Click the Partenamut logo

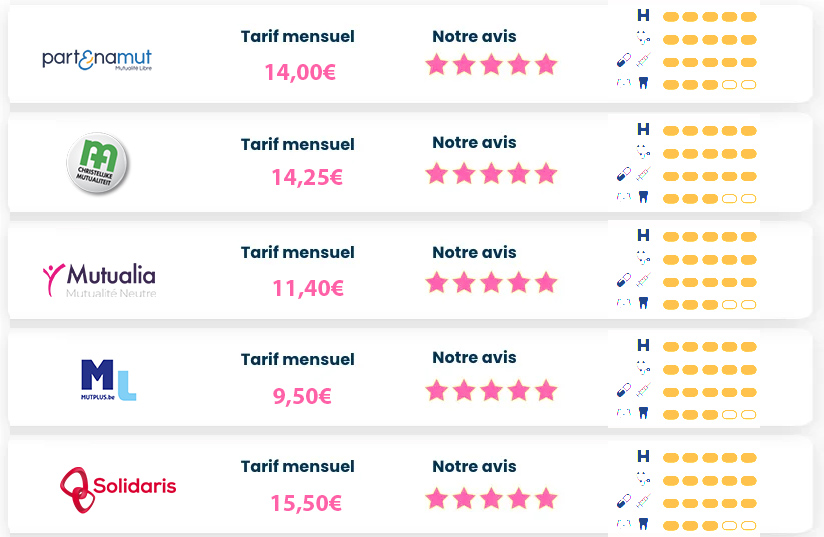(97, 59)
